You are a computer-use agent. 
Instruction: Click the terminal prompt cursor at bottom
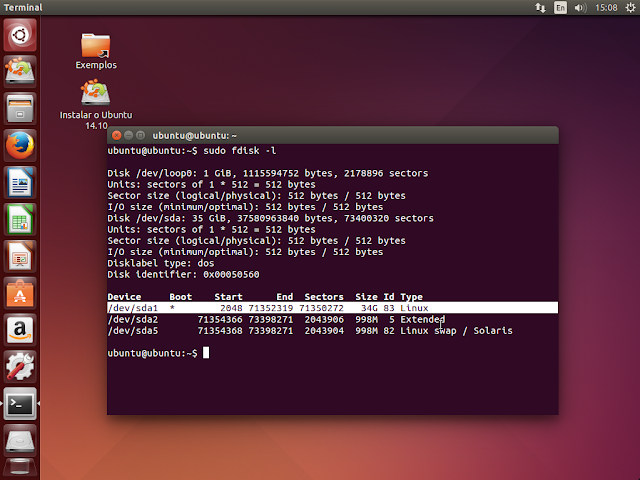[x=206, y=353]
